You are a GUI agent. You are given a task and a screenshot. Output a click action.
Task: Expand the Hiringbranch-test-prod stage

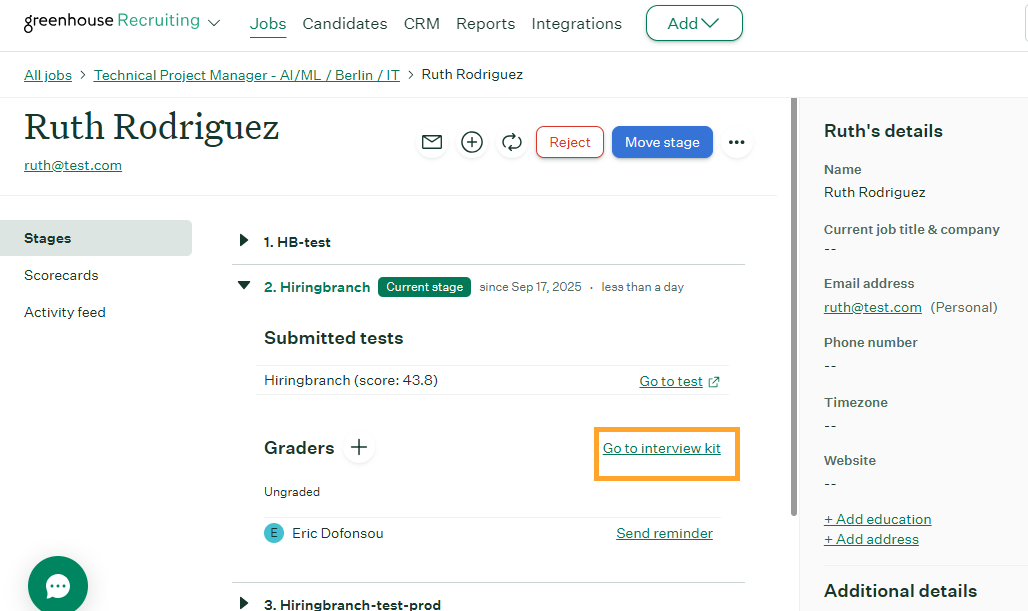[x=243, y=603]
